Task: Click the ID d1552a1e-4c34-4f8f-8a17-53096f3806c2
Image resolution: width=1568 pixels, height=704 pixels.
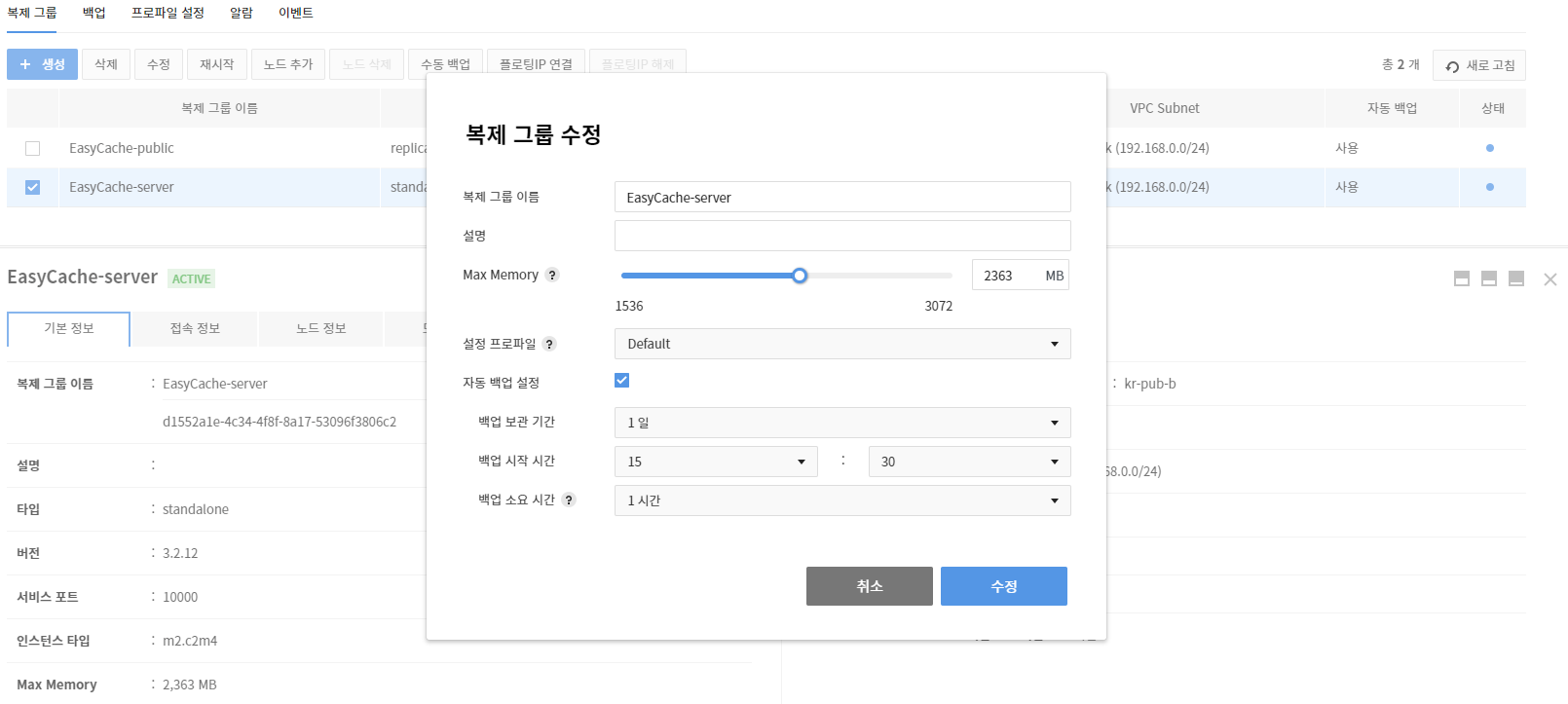Action: coord(280,422)
